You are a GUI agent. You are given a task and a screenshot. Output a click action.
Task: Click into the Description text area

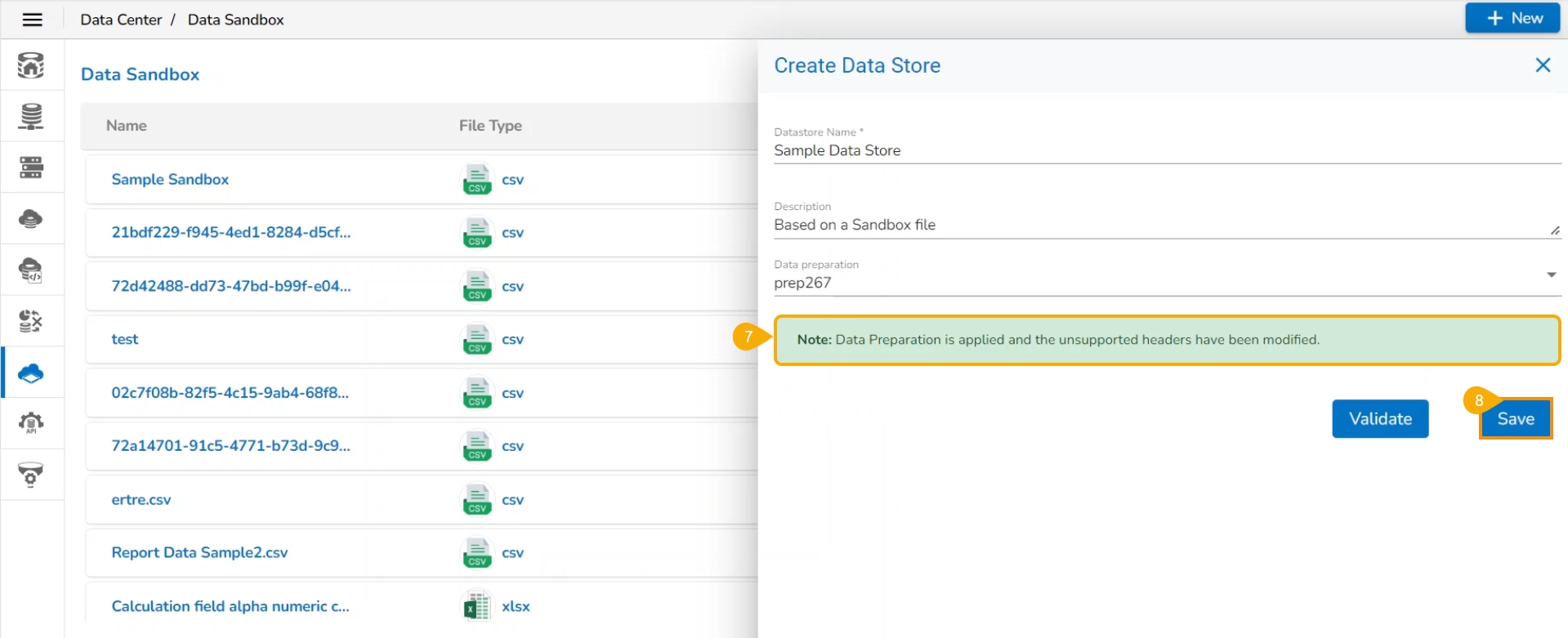pos(1160,225)
